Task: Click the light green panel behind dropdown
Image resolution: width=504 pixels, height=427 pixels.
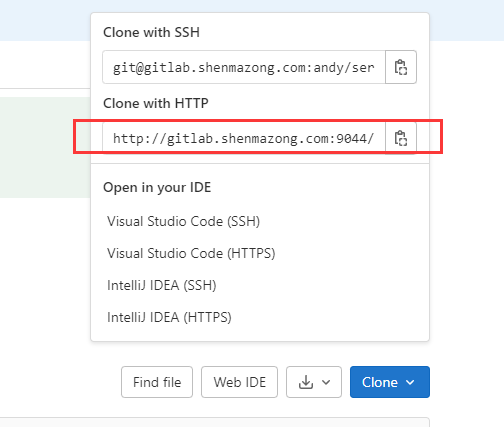Action: point(45,147)
